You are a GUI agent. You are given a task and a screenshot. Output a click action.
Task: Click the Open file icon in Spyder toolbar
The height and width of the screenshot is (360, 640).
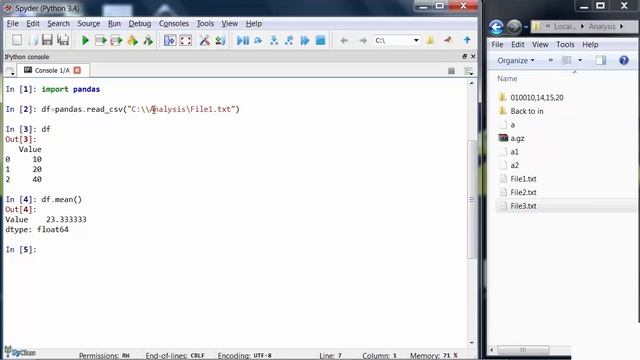33,40
